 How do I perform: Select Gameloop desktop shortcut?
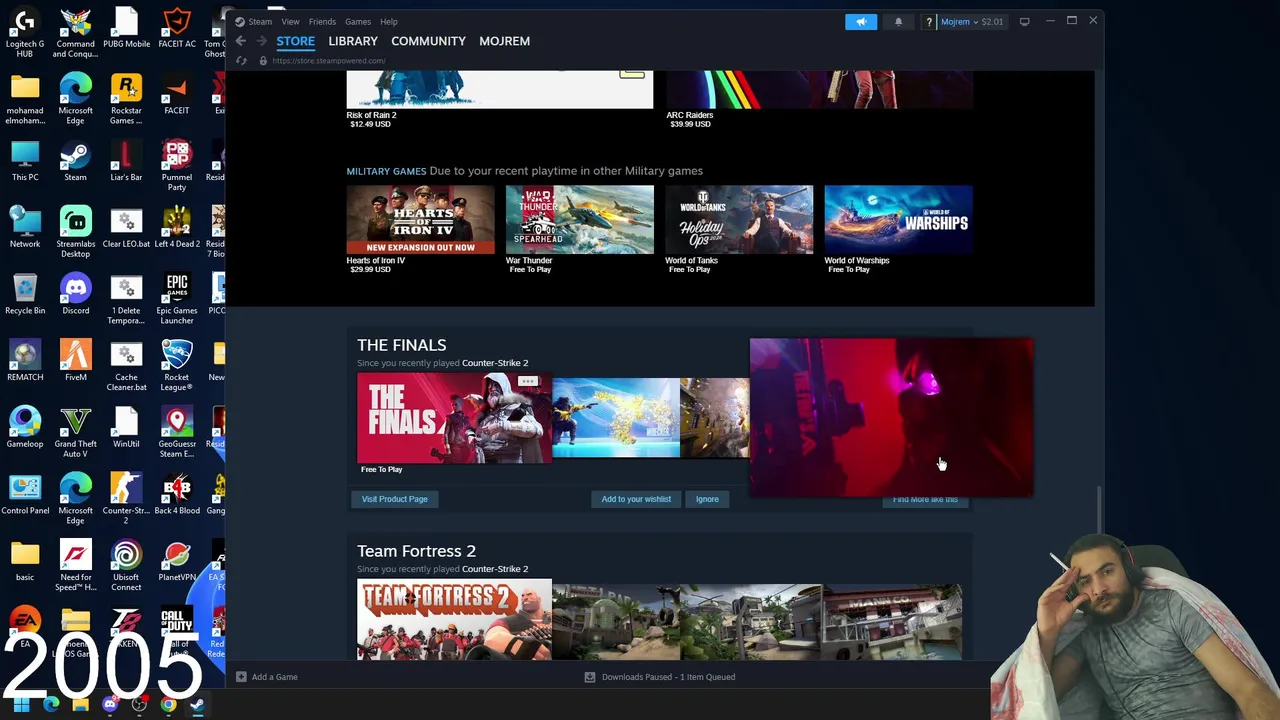click(x=25, y=428)
